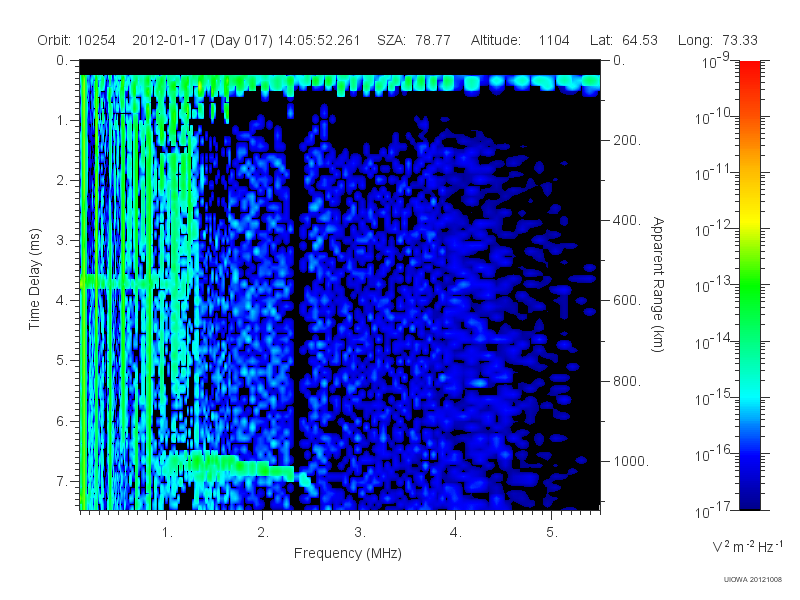Click the Long value 73.33
Screen dimensions: 800x600
click(x=740, y=40)
